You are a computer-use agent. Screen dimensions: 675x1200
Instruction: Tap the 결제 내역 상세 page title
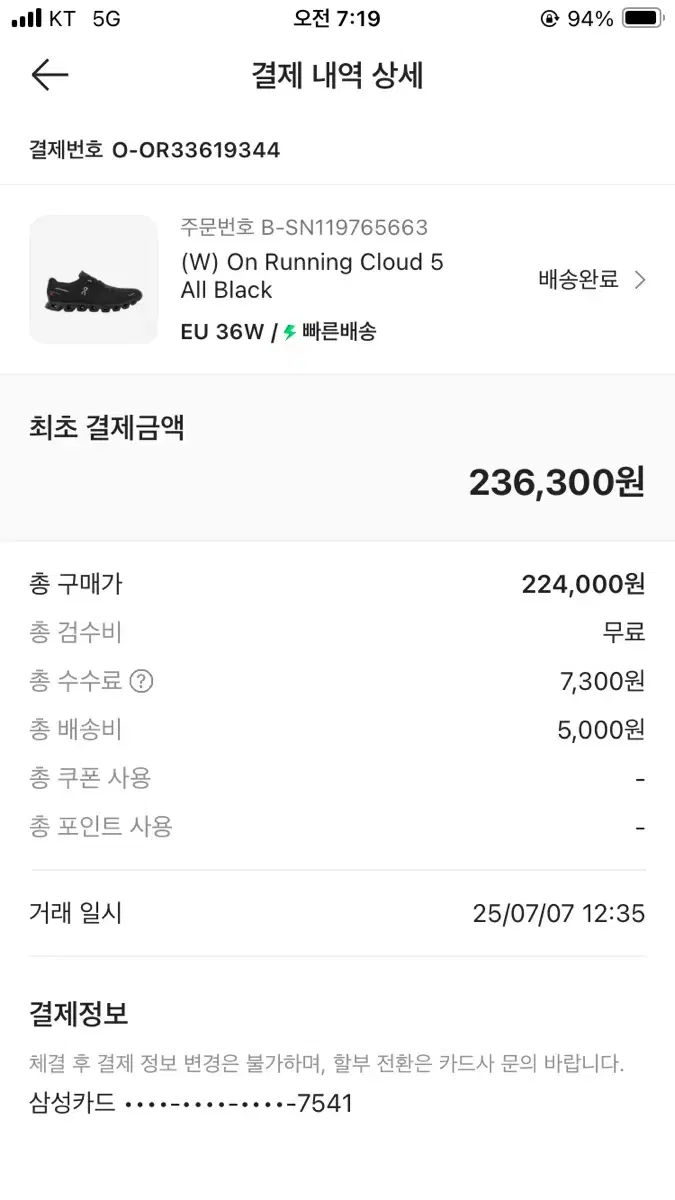338,76
